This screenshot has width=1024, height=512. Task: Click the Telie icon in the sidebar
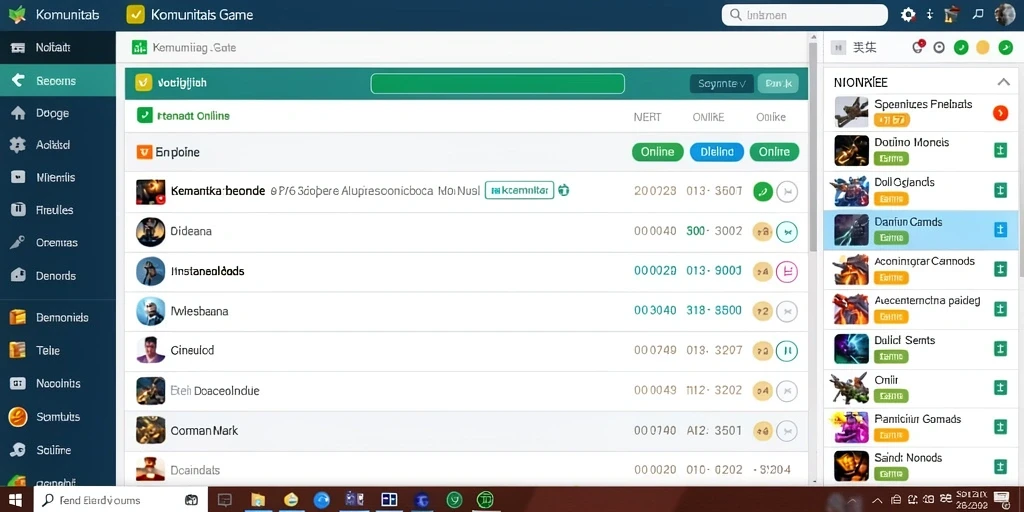[x=18, y=351]
